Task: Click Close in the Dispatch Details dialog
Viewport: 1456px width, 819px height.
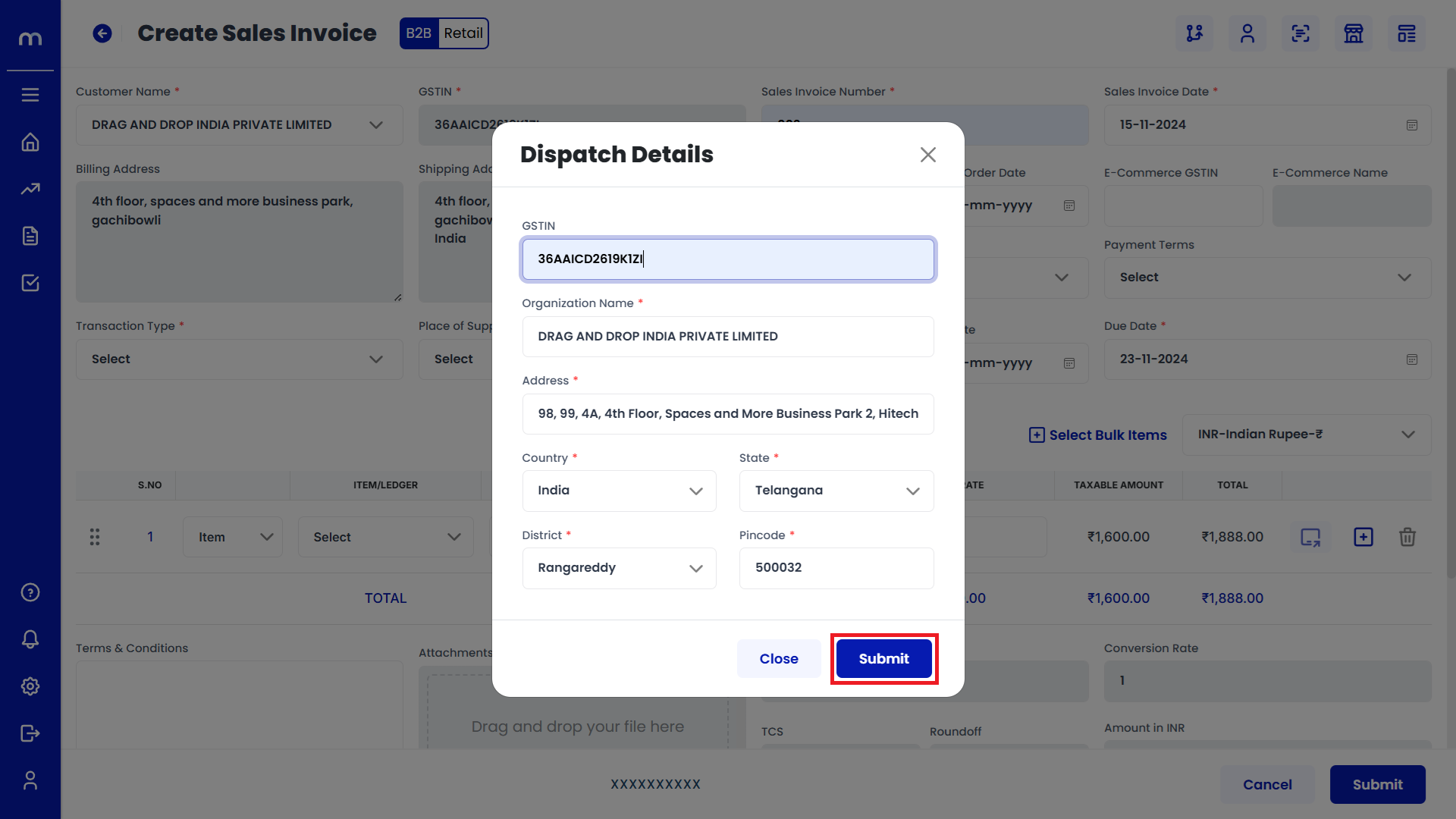Action: [x=779, y=659]
